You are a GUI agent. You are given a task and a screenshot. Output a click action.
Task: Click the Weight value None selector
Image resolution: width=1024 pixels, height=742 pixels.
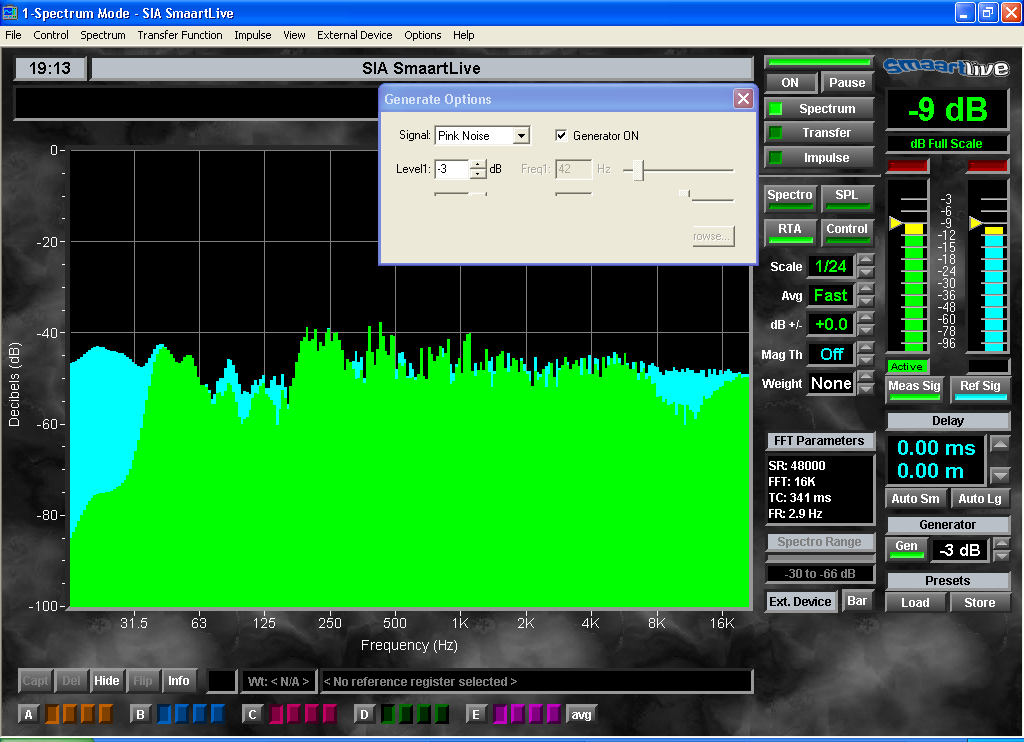click(831, 384)
